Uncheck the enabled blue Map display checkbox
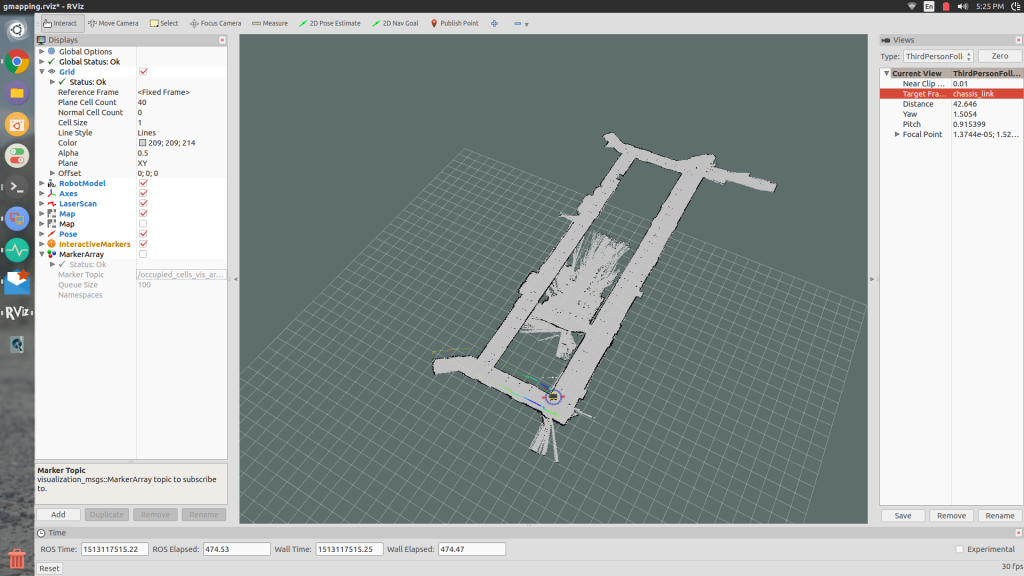Image resolution: width=1024 pixels, height=576 pixels. pyautogui.click(x=143, y=214)
